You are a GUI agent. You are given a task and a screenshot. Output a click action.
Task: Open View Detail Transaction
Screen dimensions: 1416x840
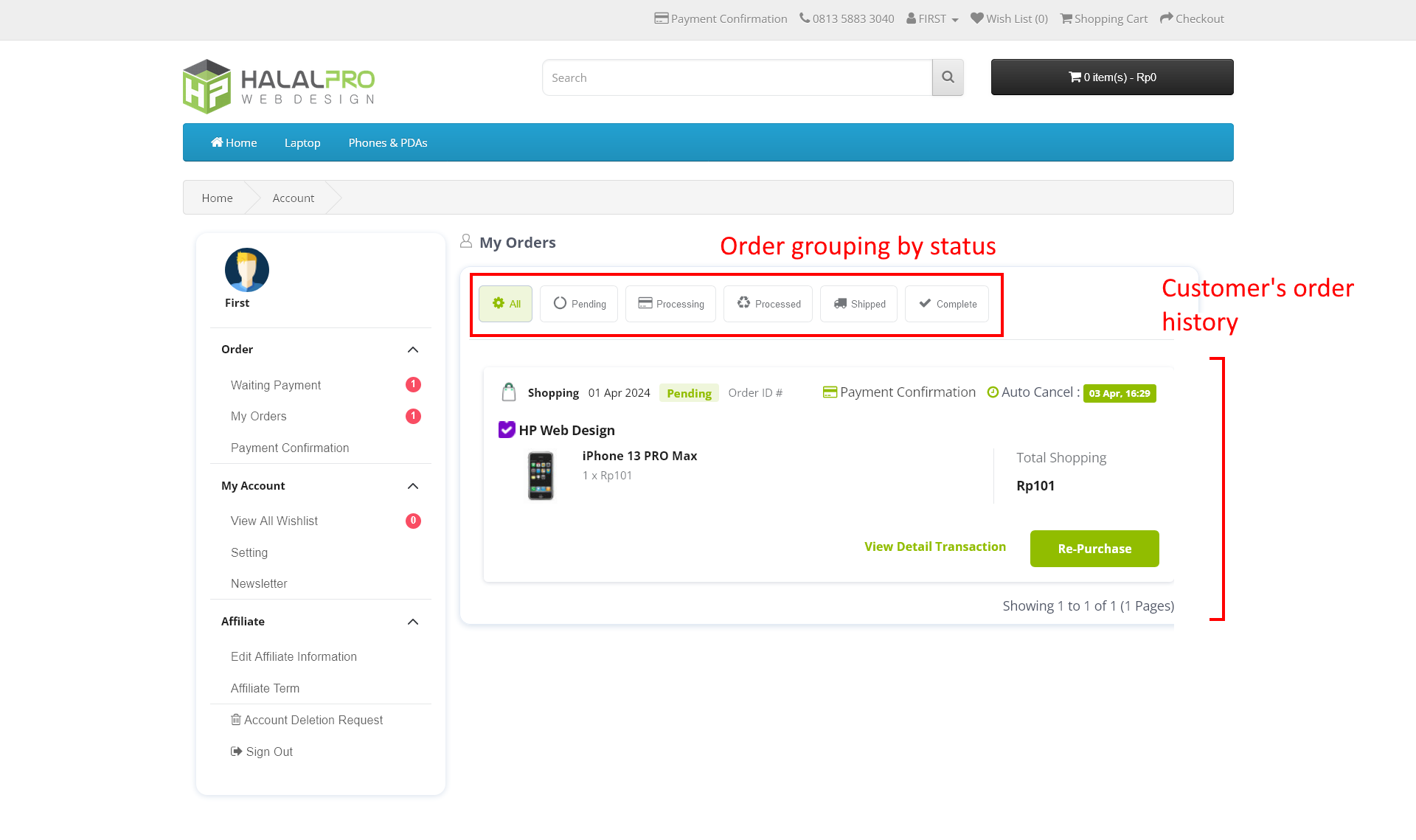pos(934,546)
